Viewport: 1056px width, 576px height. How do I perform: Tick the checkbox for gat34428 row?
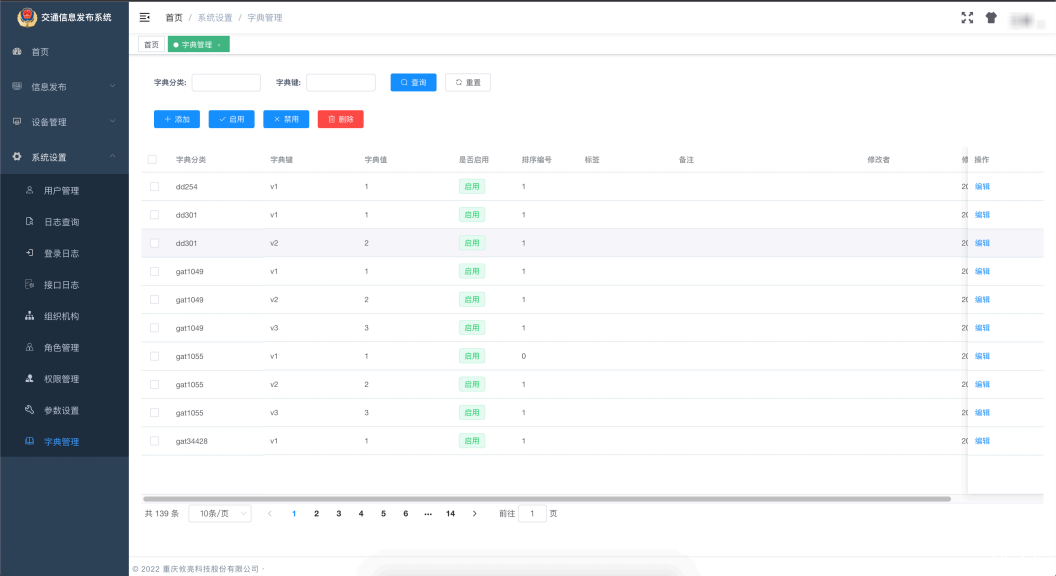(154, 441)
